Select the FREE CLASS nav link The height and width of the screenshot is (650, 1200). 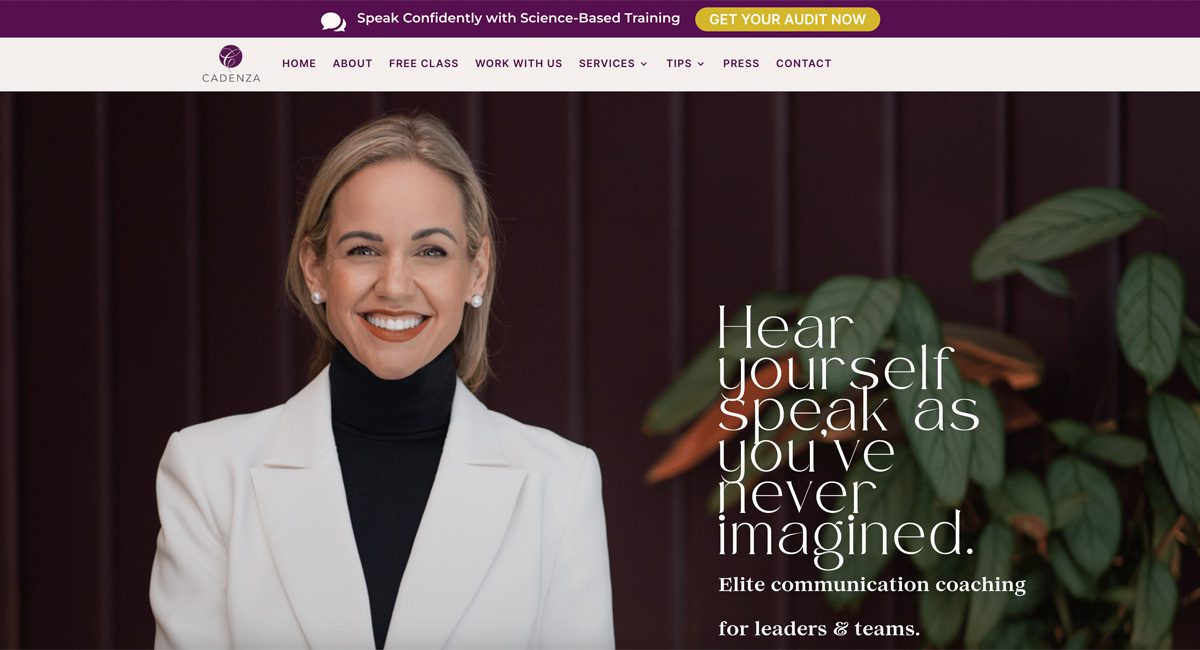(424, 63)
